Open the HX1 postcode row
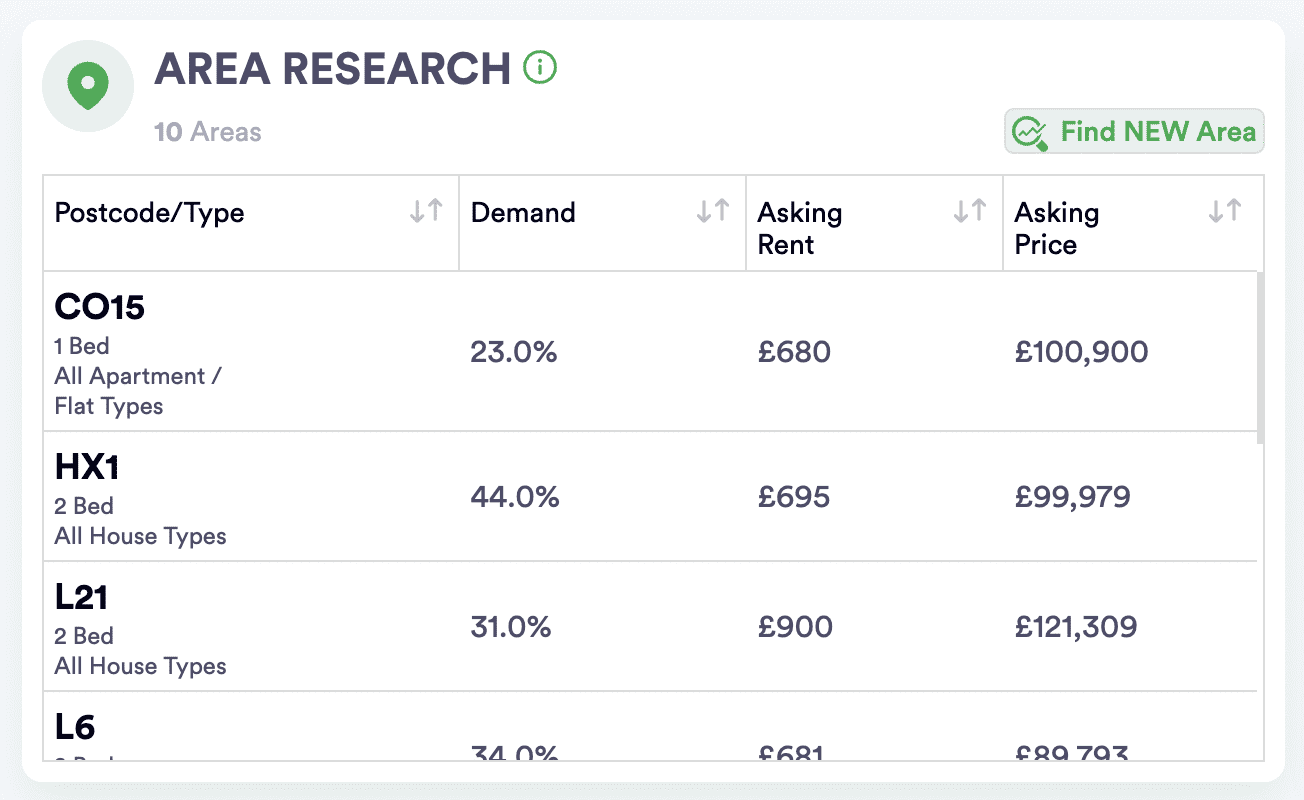Screen dimensions: 1304x800 pyautogui.click(x=88, y=467)
